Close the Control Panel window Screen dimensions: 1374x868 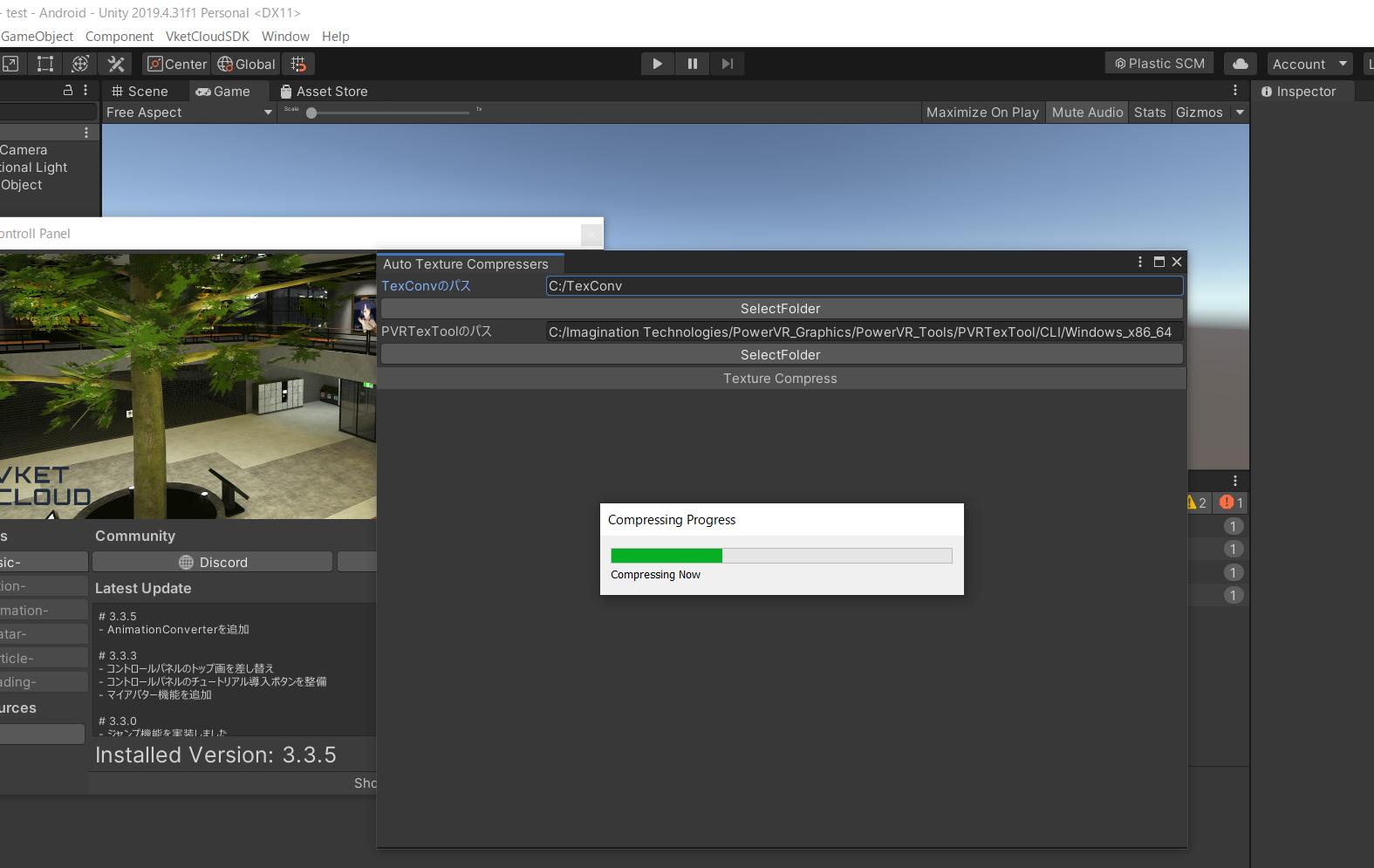(591, 234)
